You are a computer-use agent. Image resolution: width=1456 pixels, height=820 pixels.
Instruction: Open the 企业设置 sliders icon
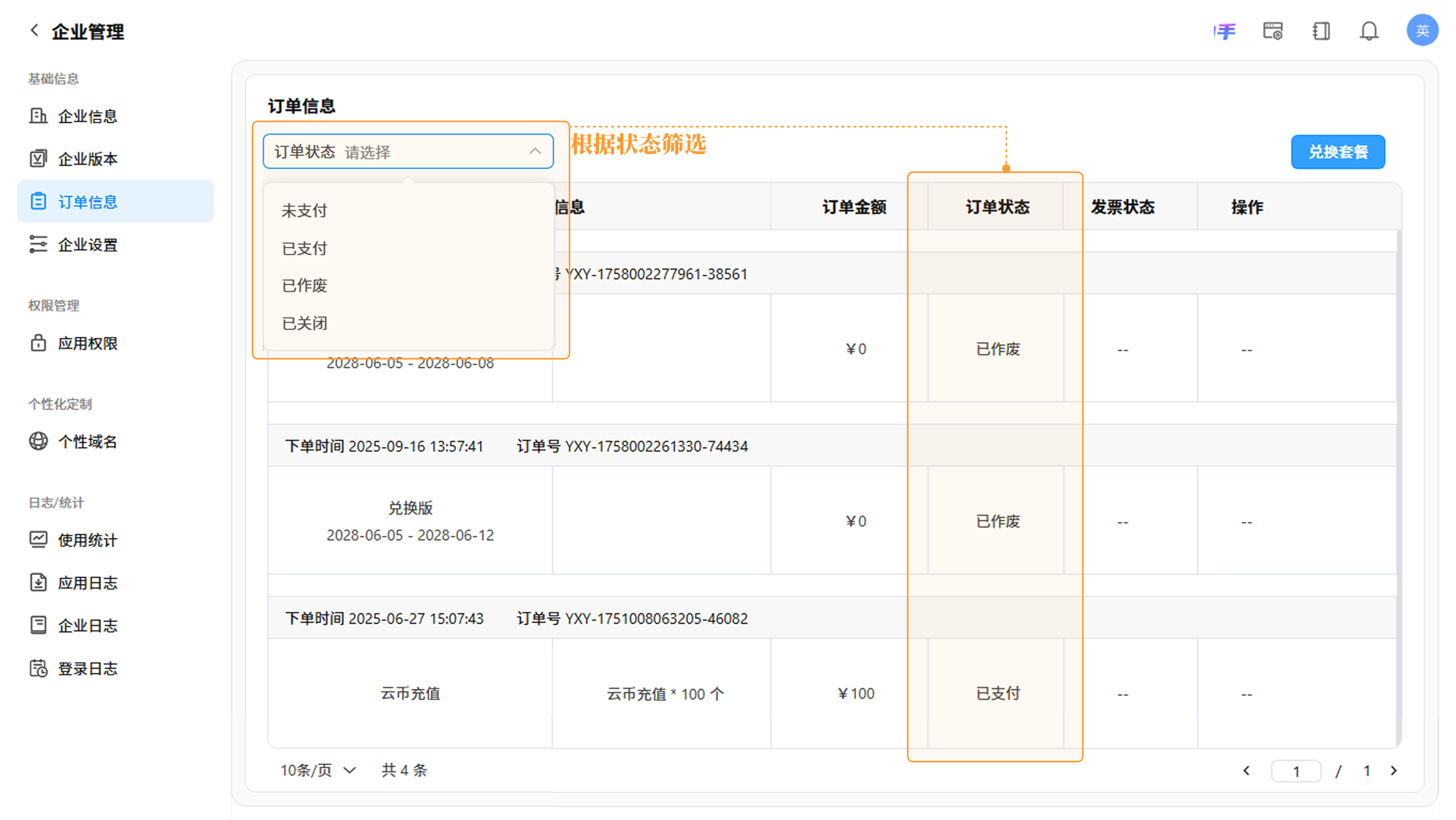(38, 244)
